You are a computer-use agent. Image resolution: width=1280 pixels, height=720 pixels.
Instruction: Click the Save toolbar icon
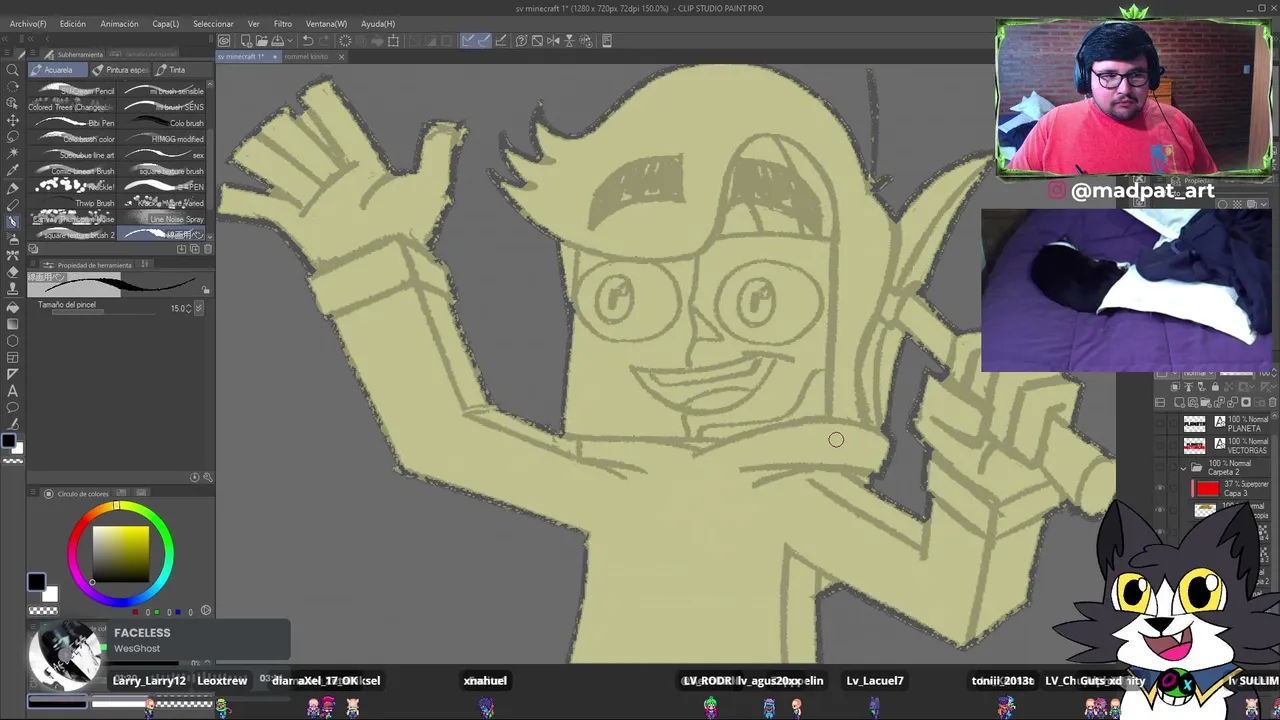tap(276, 41)
